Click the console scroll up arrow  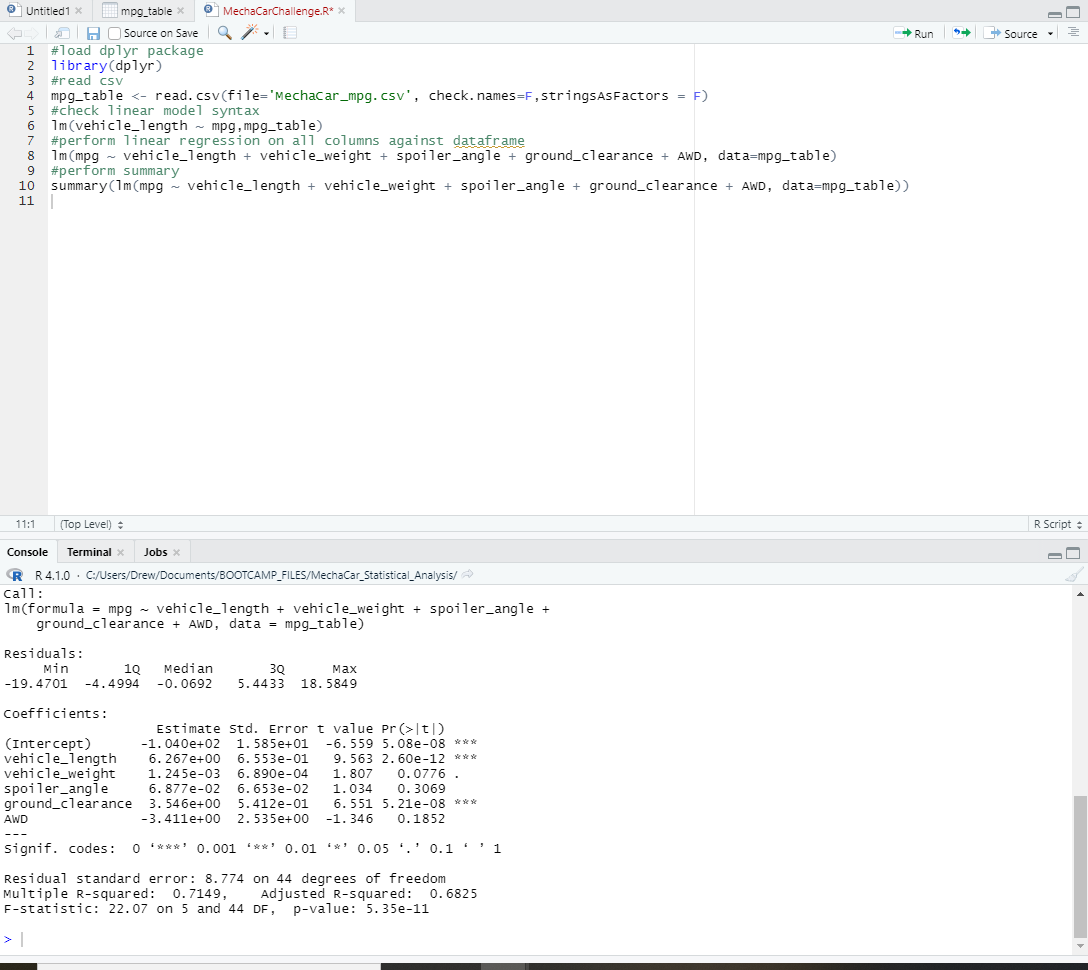1080,594
